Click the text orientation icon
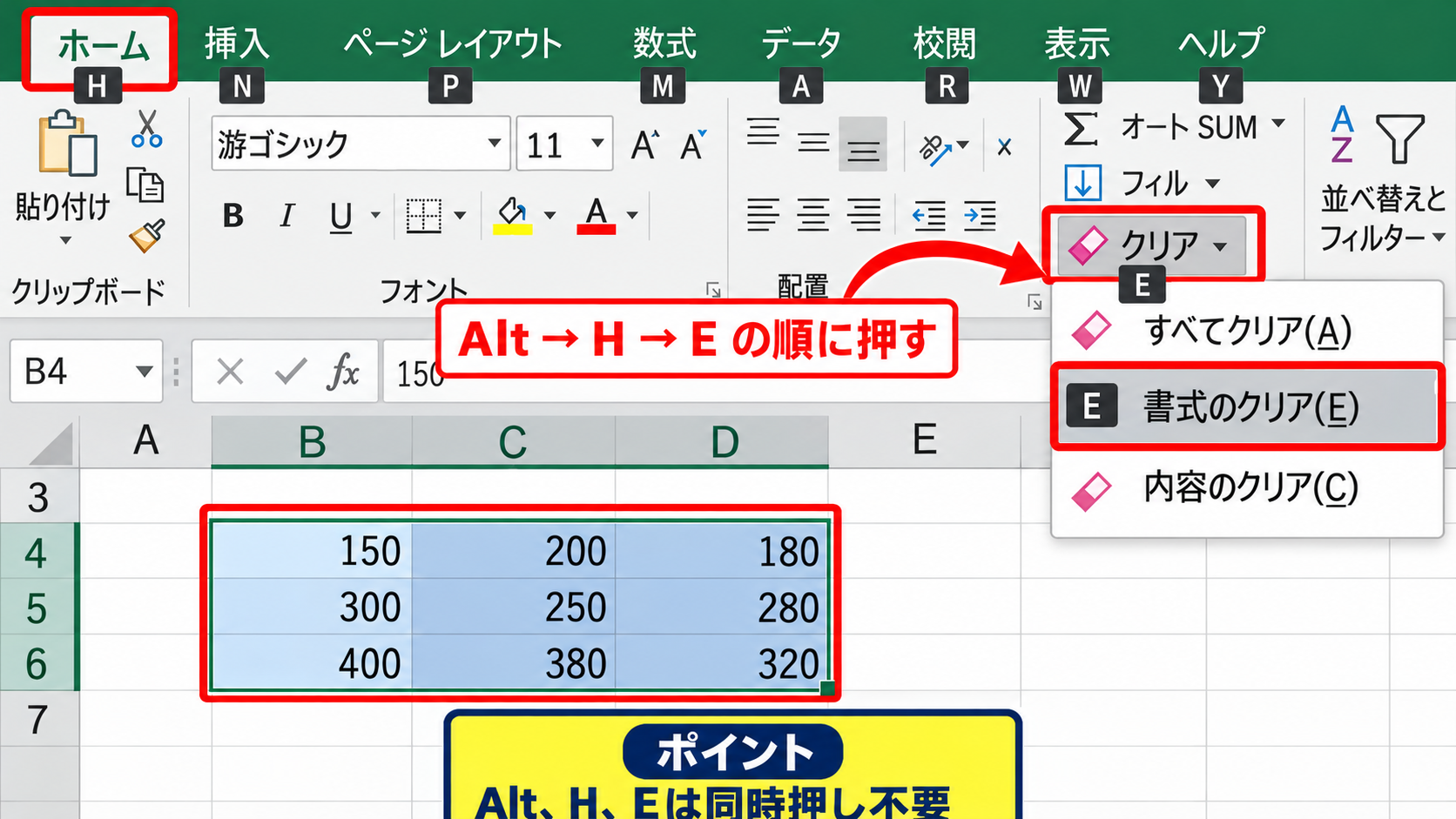The height and width of the screenshot is (819, 1456). [x=936, y=149]
